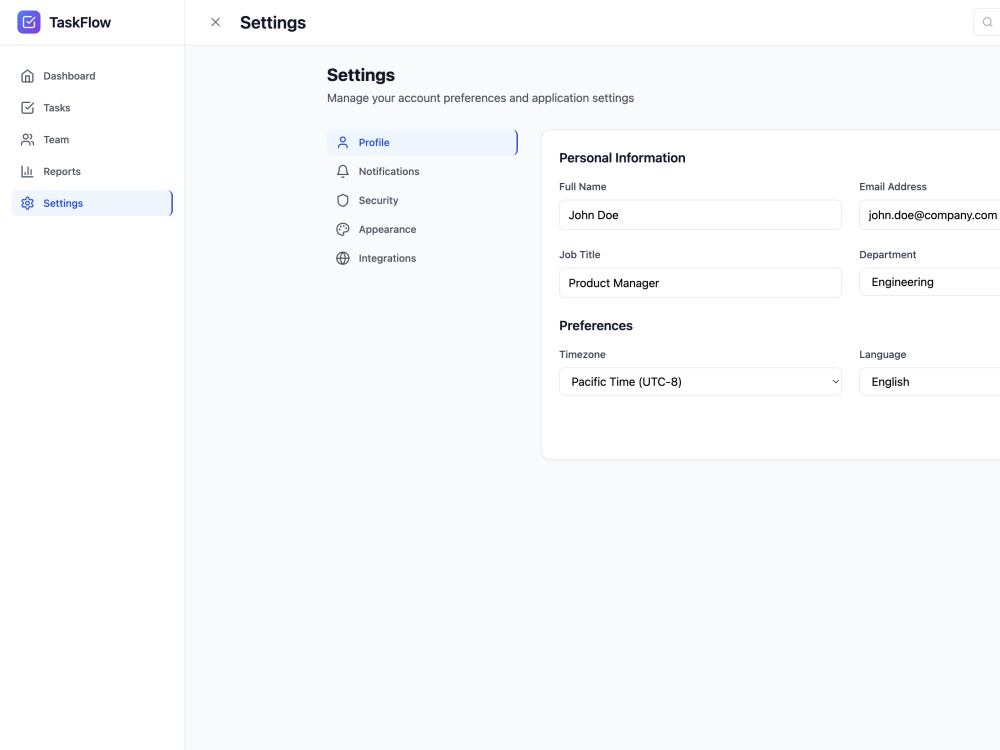
Task: Click the Profile person icon
Action: [342, 142]
